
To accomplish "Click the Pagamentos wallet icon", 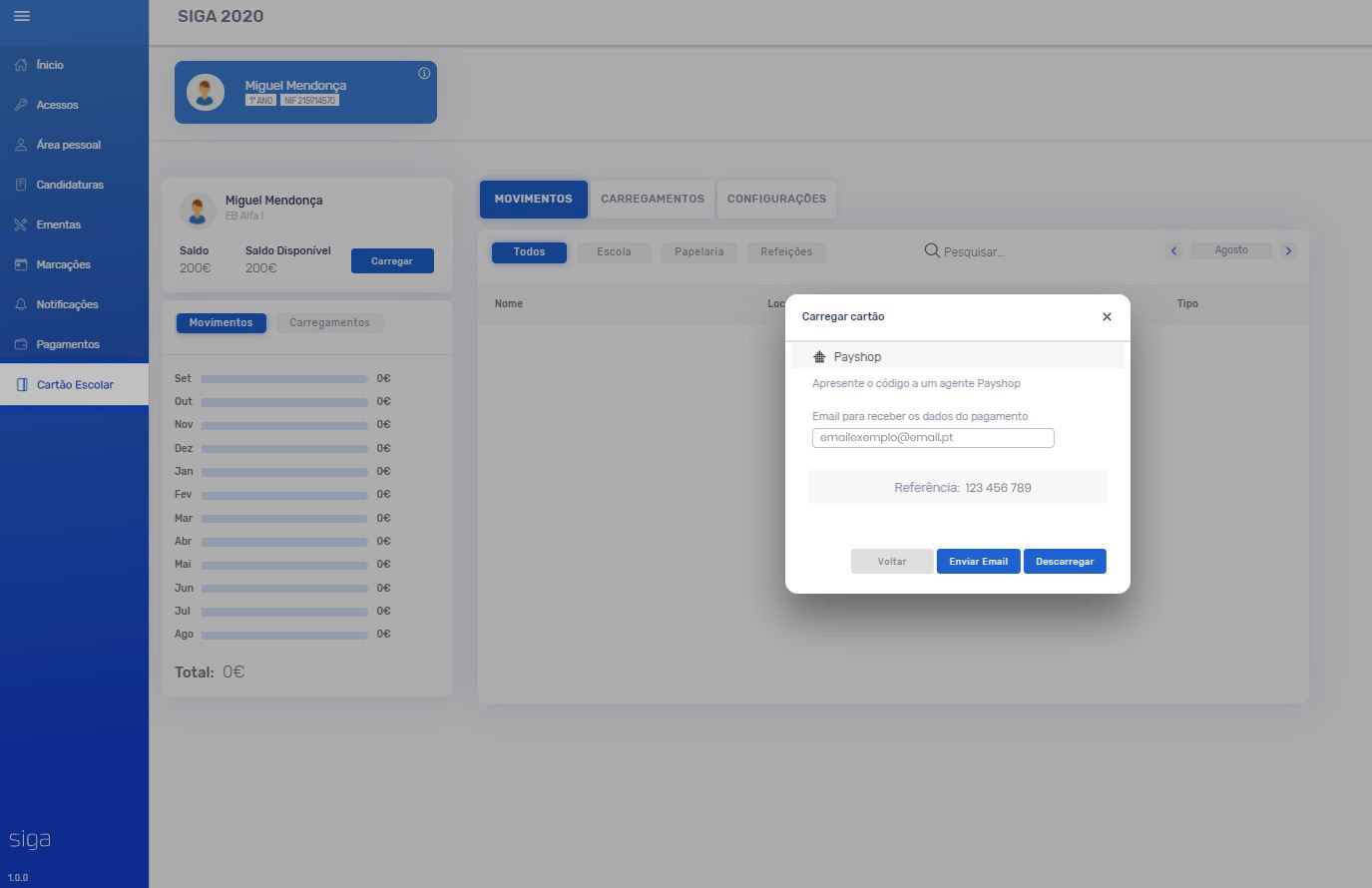I will (x=21, y=344).
